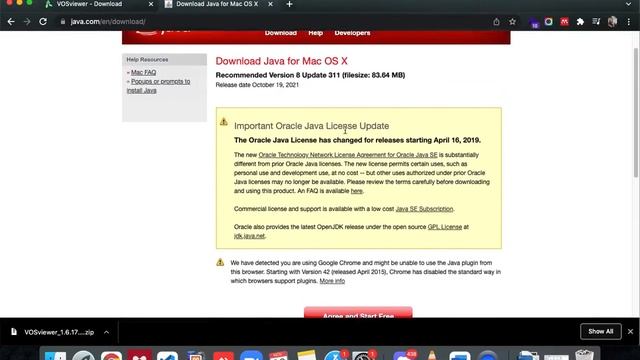Open the Extensions puzzle menu
The image size is (640, 360).
pyautogui.click(x=580, y=22)
